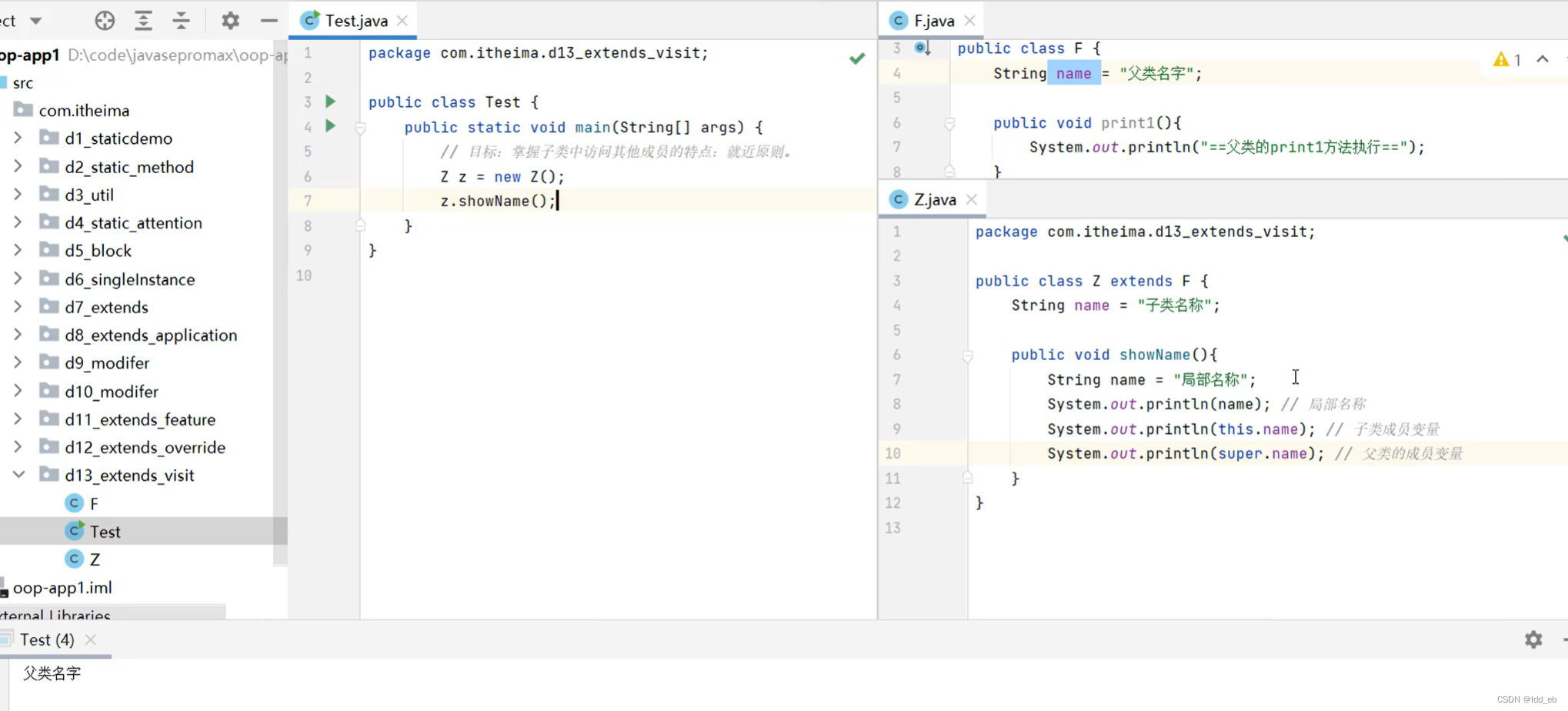1568x711 pixels.
Task: Expand the d1_staticdemo package
Action: (x=18, y=139)
